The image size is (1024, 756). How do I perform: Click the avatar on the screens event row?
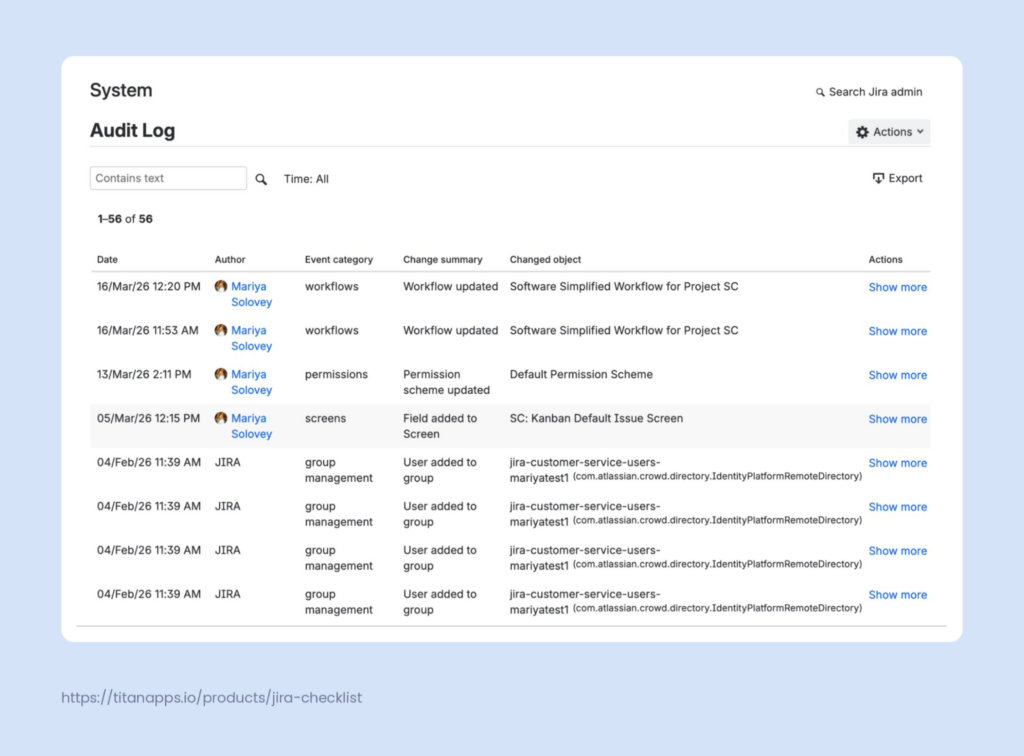[221, 417]
